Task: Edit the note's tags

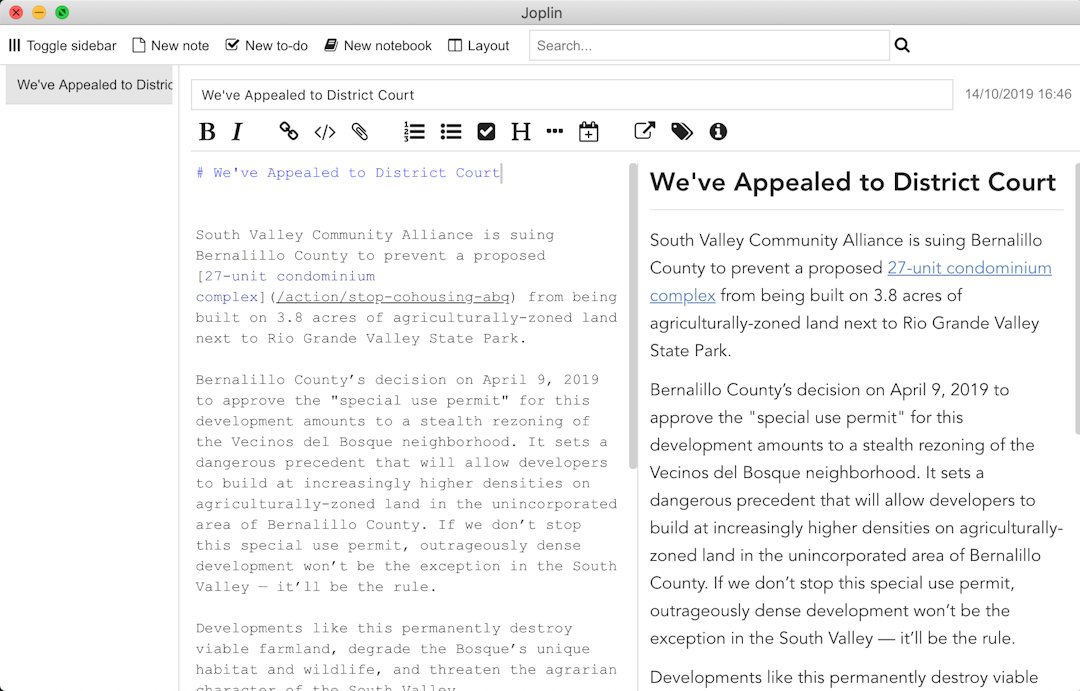Action: click(682, 131)
